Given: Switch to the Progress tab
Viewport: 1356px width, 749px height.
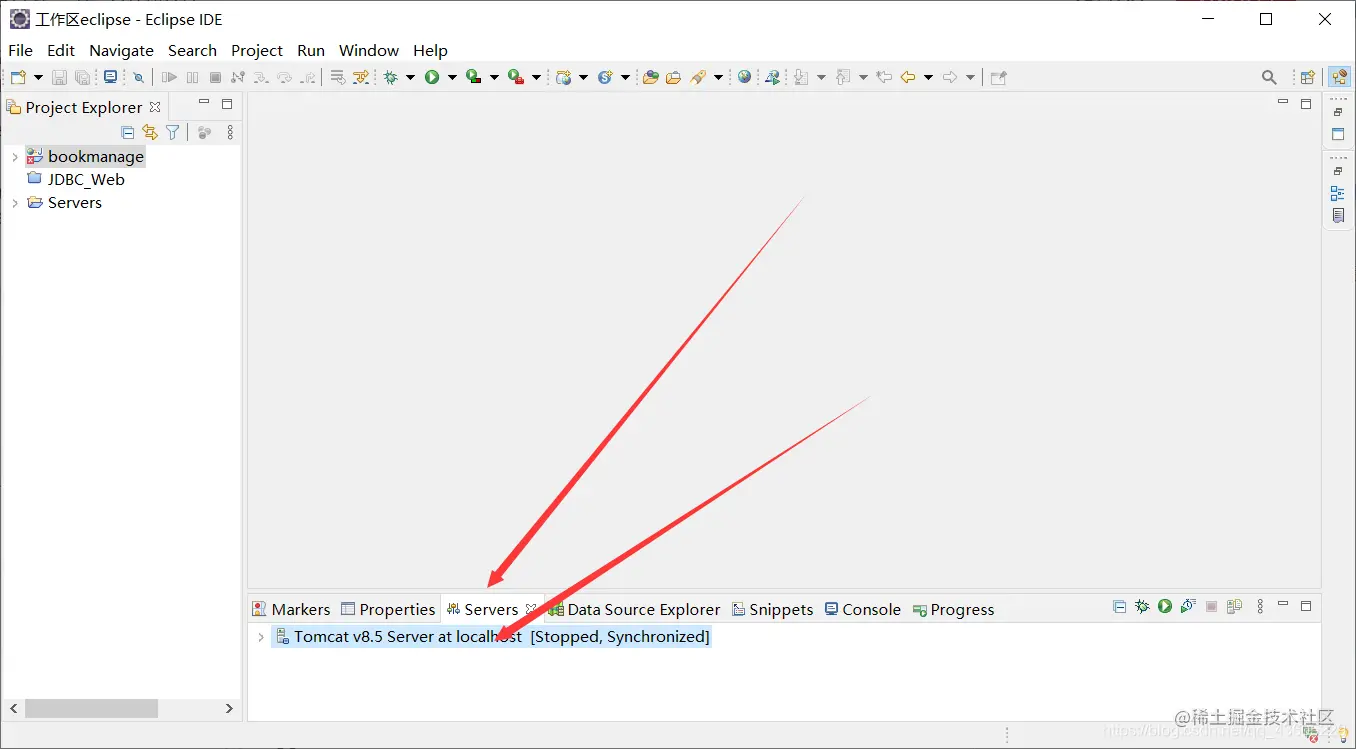Looking at the screenshot, I should pos(953,609).
